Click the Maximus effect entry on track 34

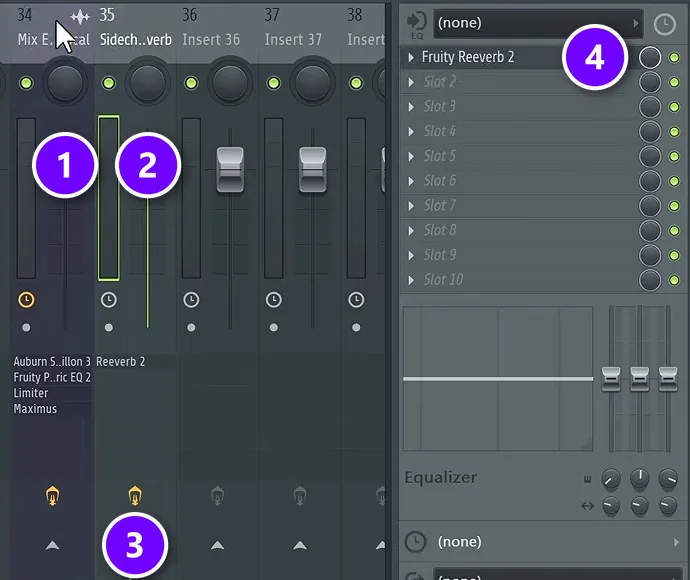pos(35,409)
